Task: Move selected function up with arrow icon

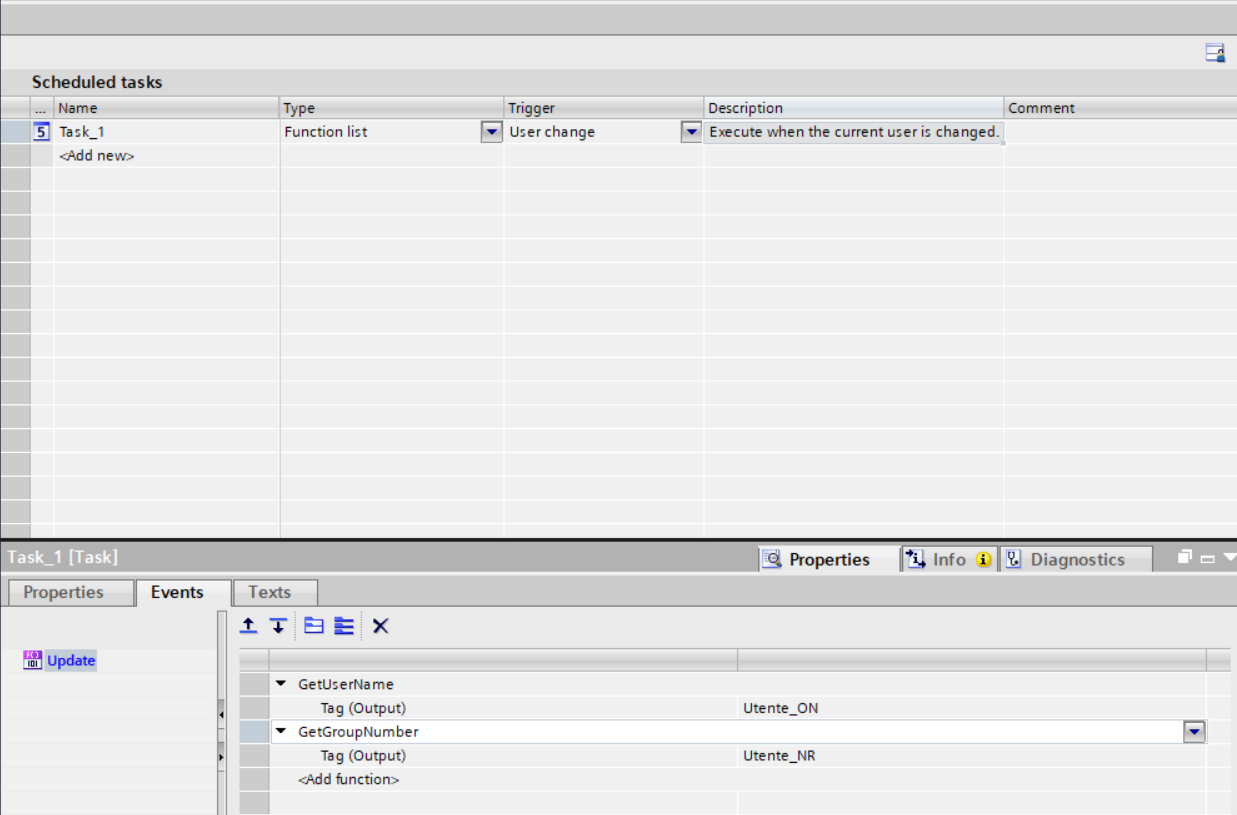Action: point(249,626)
